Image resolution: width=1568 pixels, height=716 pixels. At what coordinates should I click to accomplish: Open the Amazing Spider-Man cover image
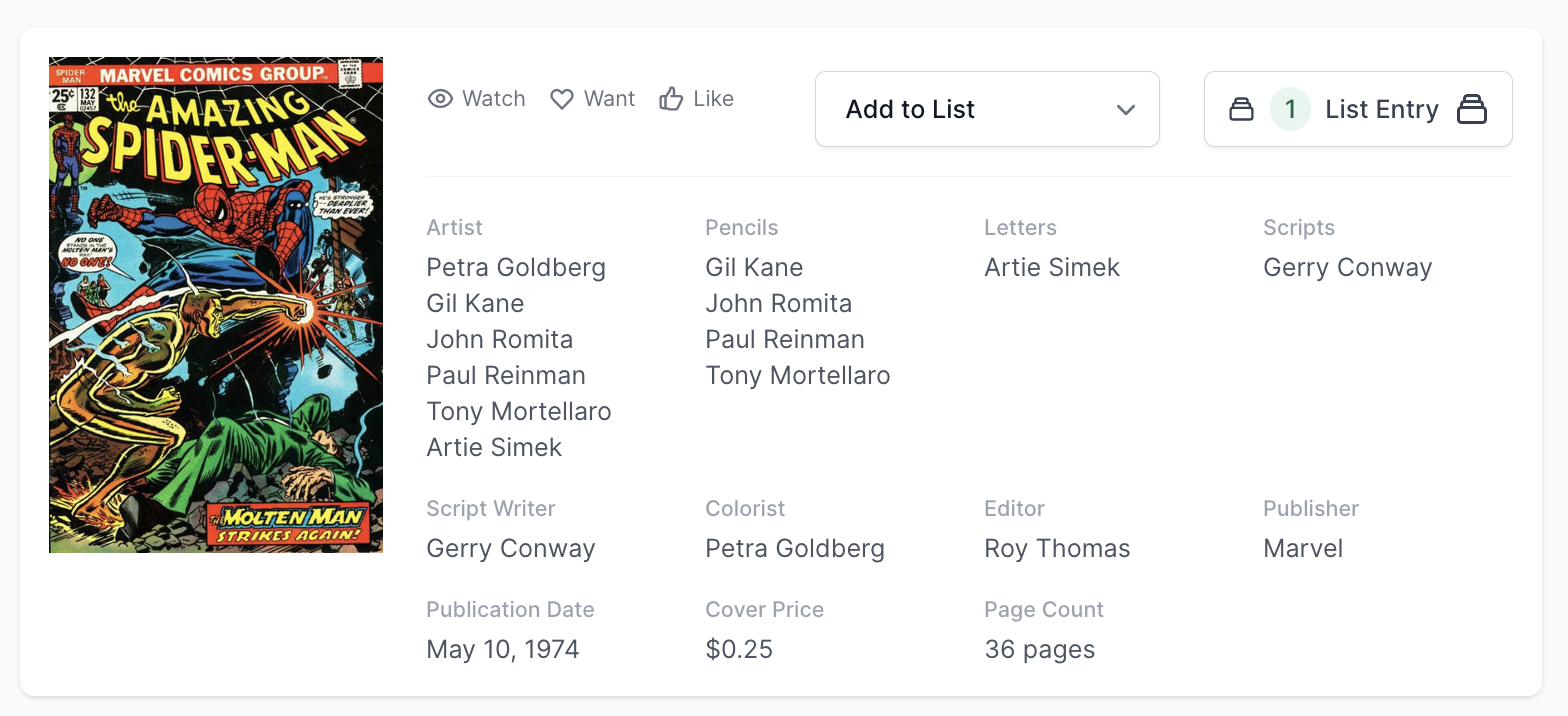(216, 305)
